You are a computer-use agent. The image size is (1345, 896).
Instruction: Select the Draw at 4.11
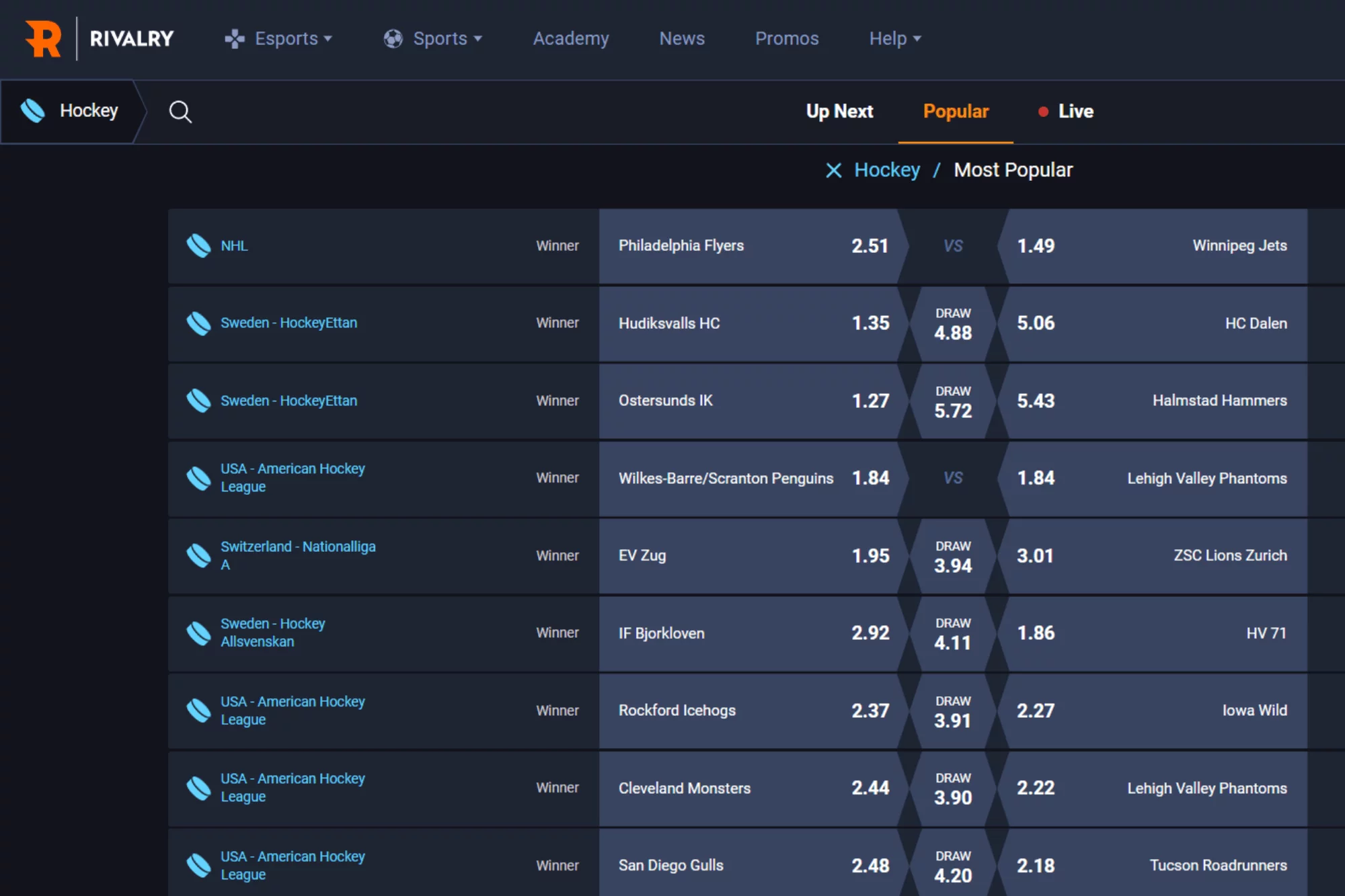click(953, 633)
